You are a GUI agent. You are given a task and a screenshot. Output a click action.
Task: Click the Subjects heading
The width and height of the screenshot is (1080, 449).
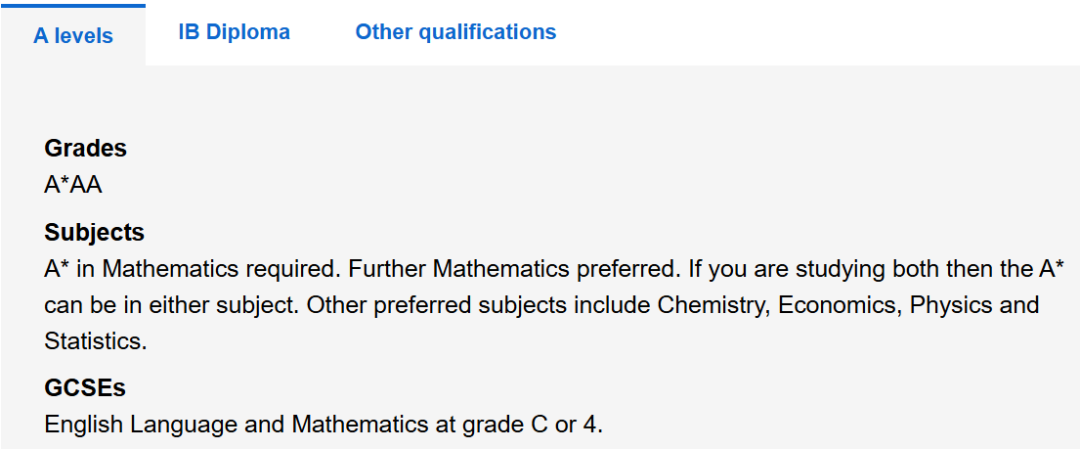(x=94, y=233)
